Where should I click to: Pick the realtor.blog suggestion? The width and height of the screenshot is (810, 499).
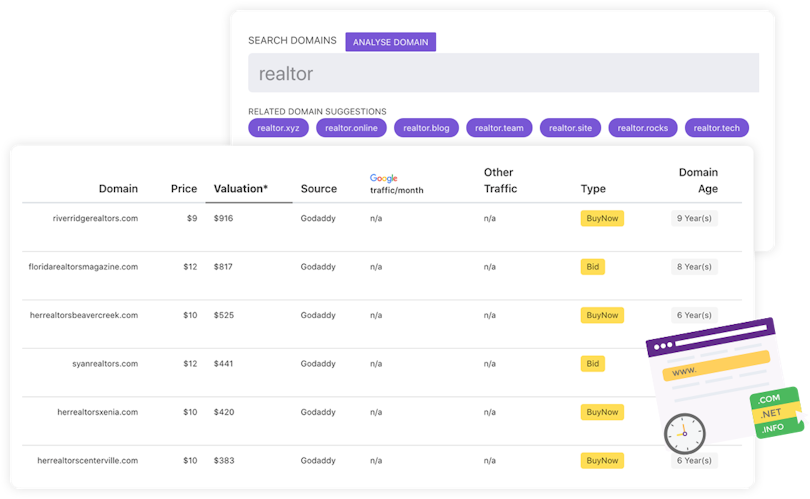coord(426,128)
